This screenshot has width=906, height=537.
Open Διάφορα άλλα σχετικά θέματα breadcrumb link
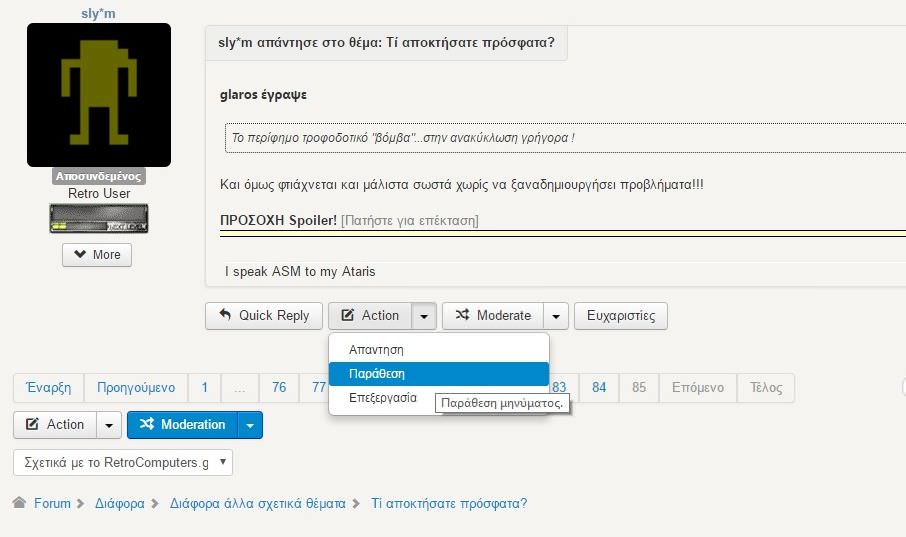point(257,503)
